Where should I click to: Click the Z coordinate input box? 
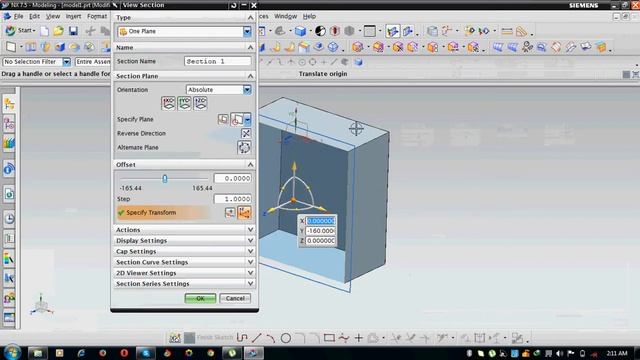click(x=321, y=241)
